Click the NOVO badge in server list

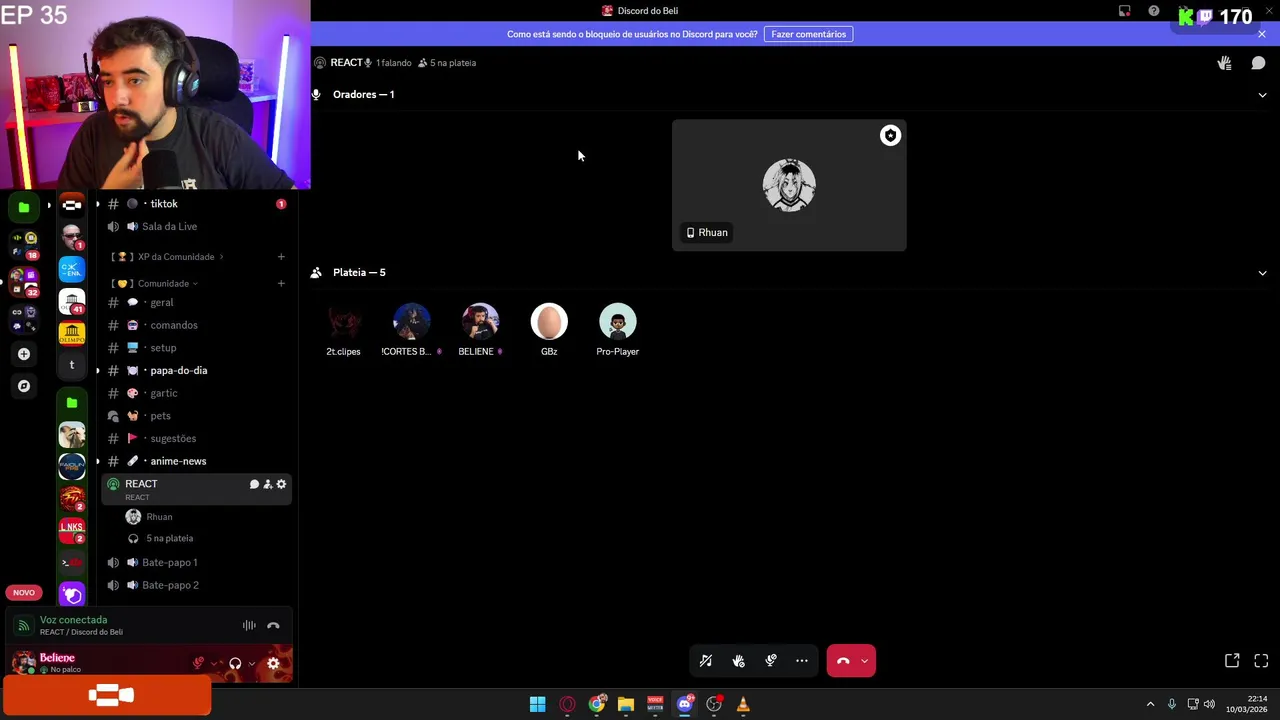click(x=24, y=593)
